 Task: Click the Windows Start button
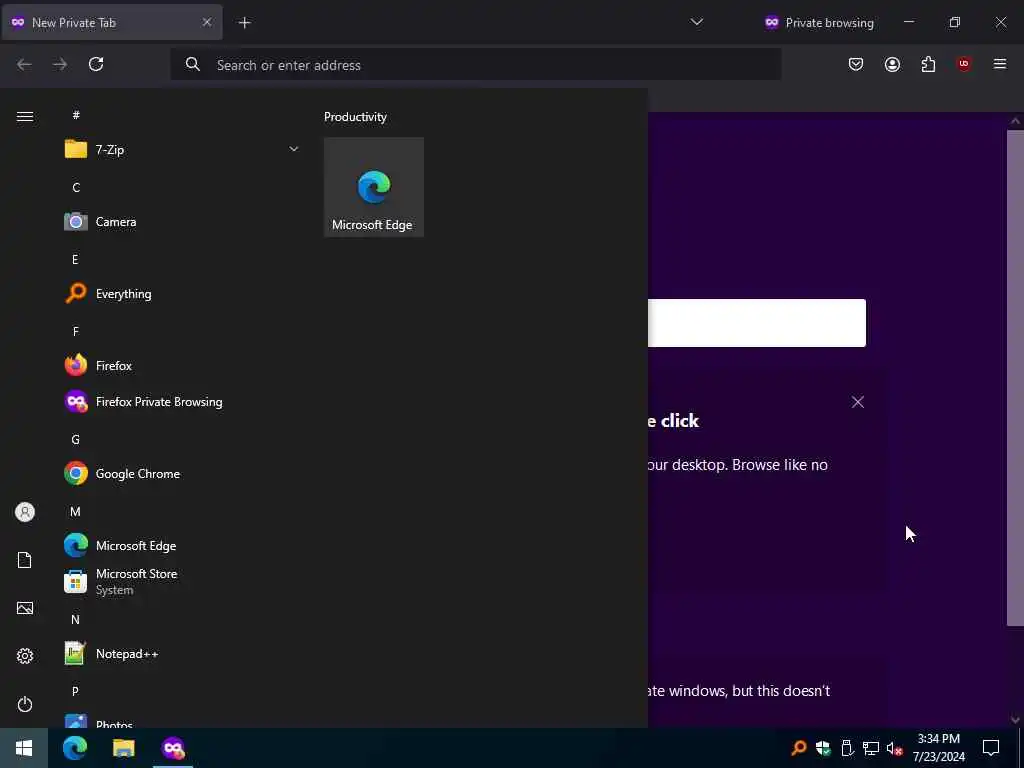click(24, 748)
